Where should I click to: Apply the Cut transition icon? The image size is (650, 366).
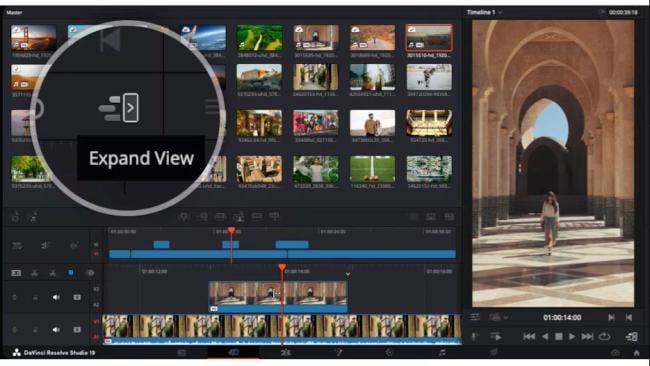[x=413, y=217]
